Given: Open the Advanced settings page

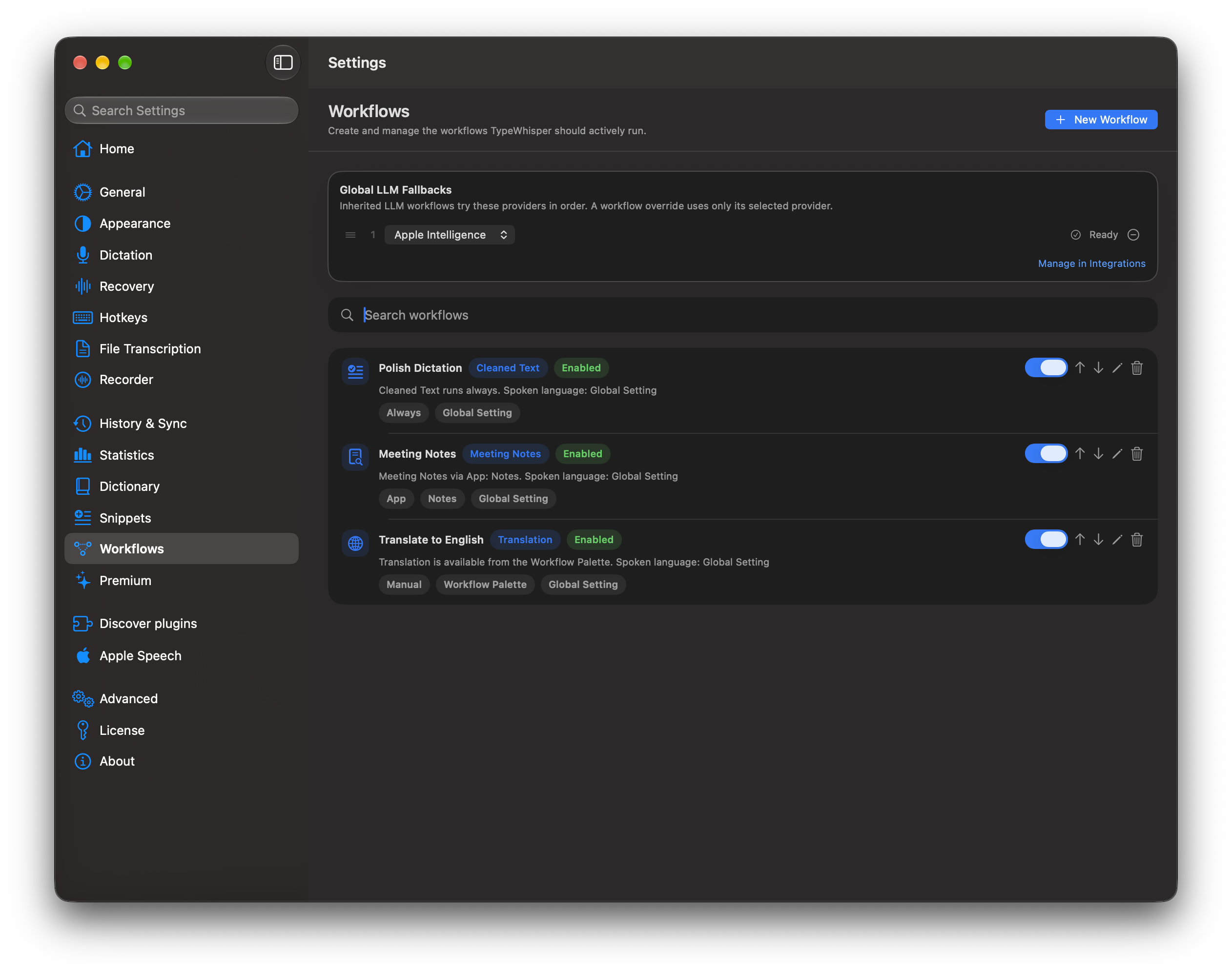Looking at the screenshot, I should [x=182, y=699].
